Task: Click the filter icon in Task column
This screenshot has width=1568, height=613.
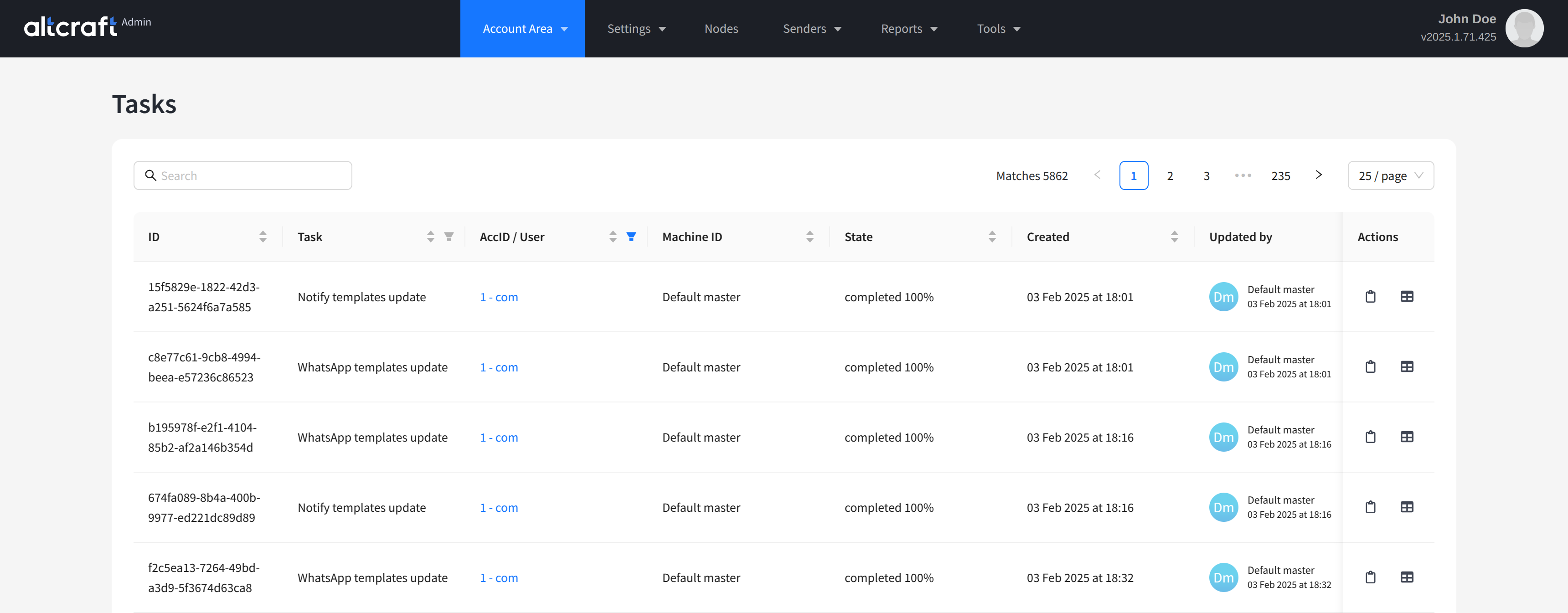Action: pos(449,237)
